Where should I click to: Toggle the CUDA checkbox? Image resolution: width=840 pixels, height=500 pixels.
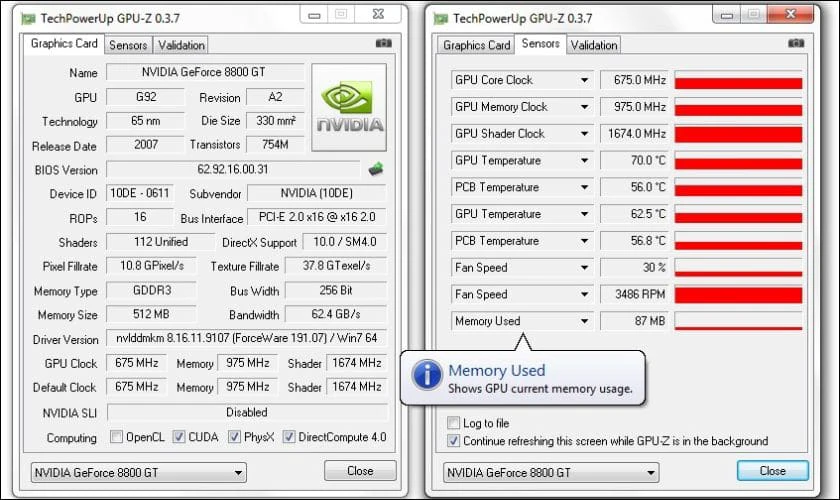click(x=179, y=437)
